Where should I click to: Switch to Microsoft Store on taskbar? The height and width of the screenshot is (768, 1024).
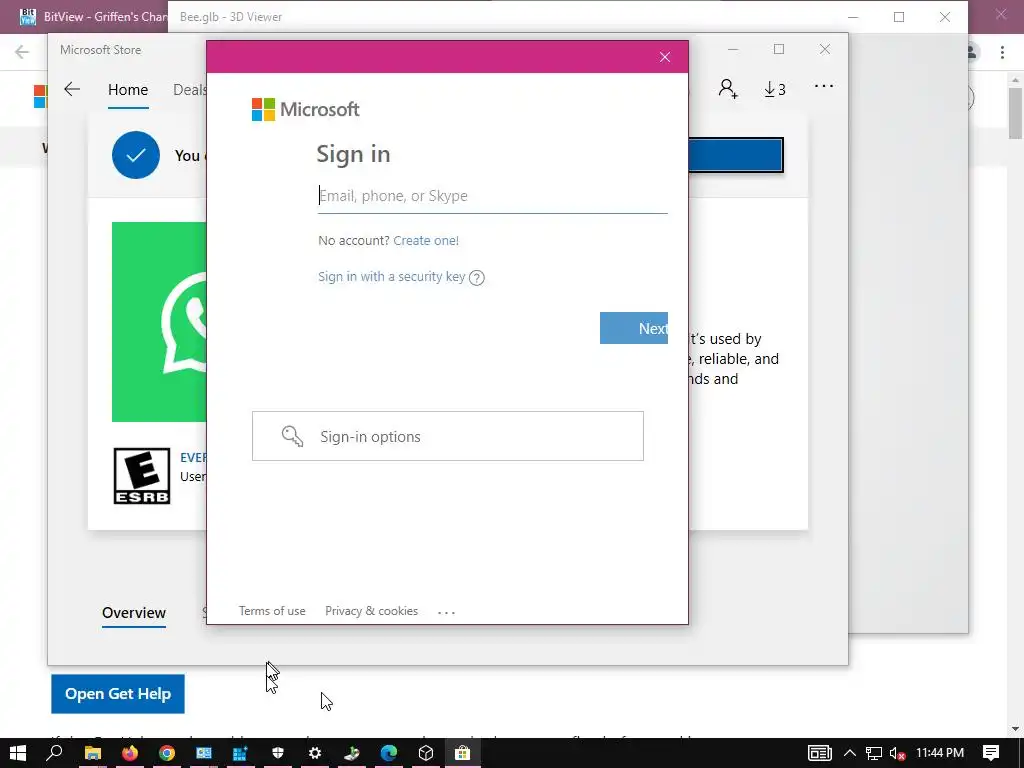pos(463,753)
